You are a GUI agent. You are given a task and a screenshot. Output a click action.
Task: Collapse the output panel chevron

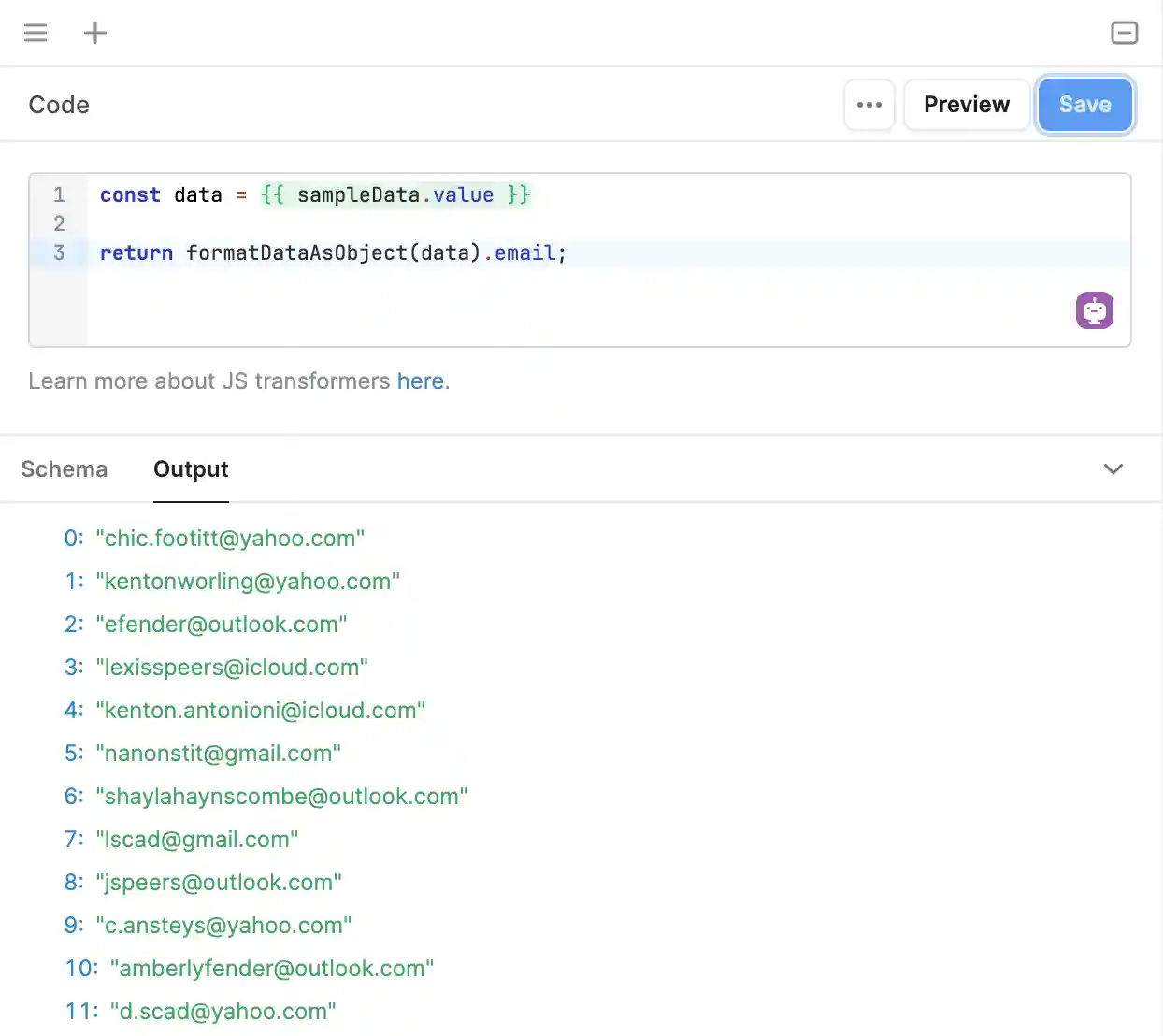[1113, 469]
